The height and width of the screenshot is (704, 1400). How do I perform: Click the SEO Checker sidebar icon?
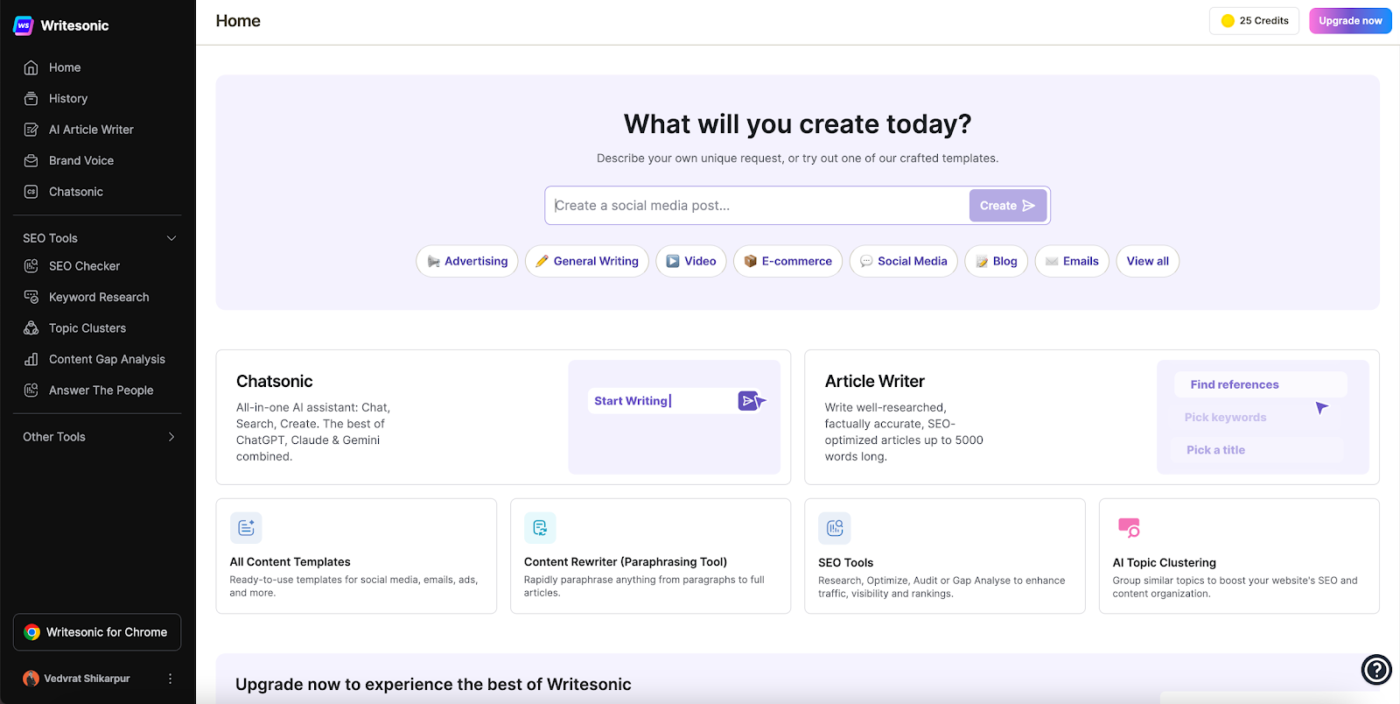31,266
